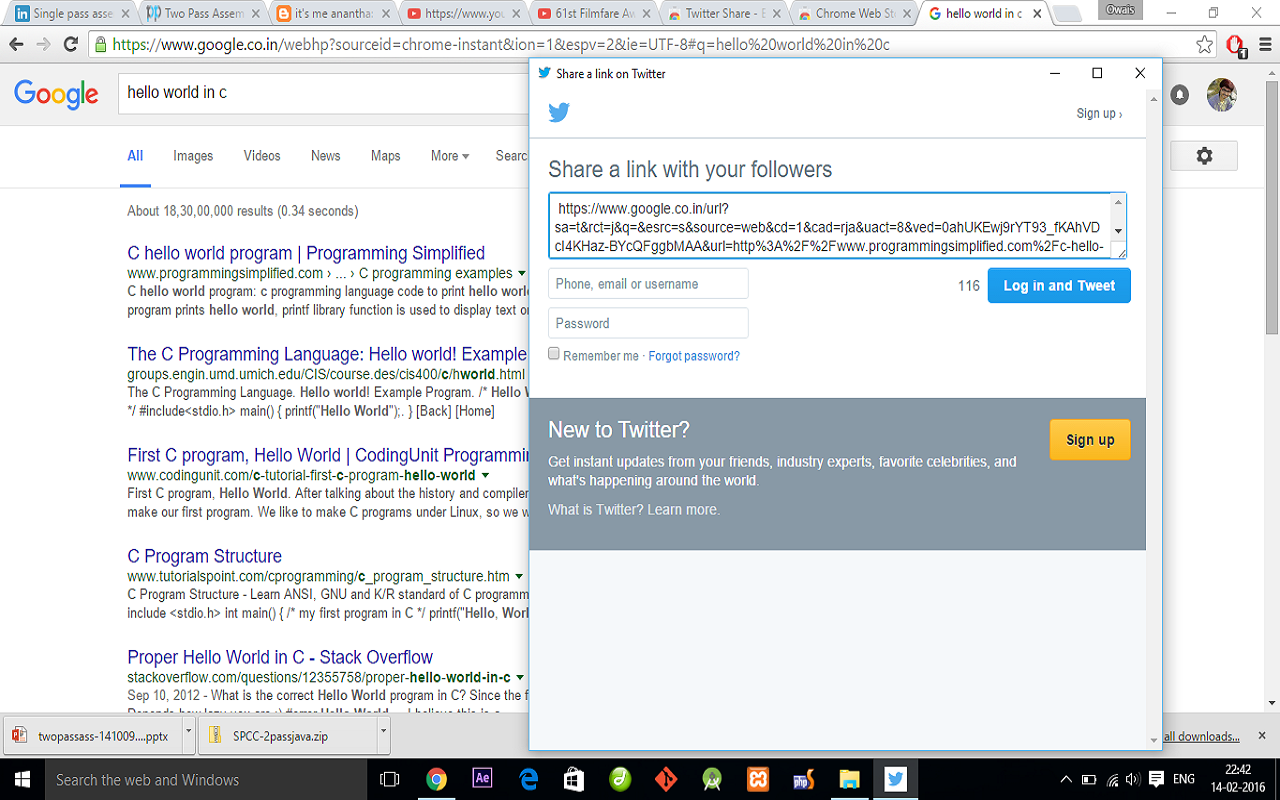Launch Chrome from the taskbar
The width and height of the screenshot is (1280, 800).
coord(436,779)
